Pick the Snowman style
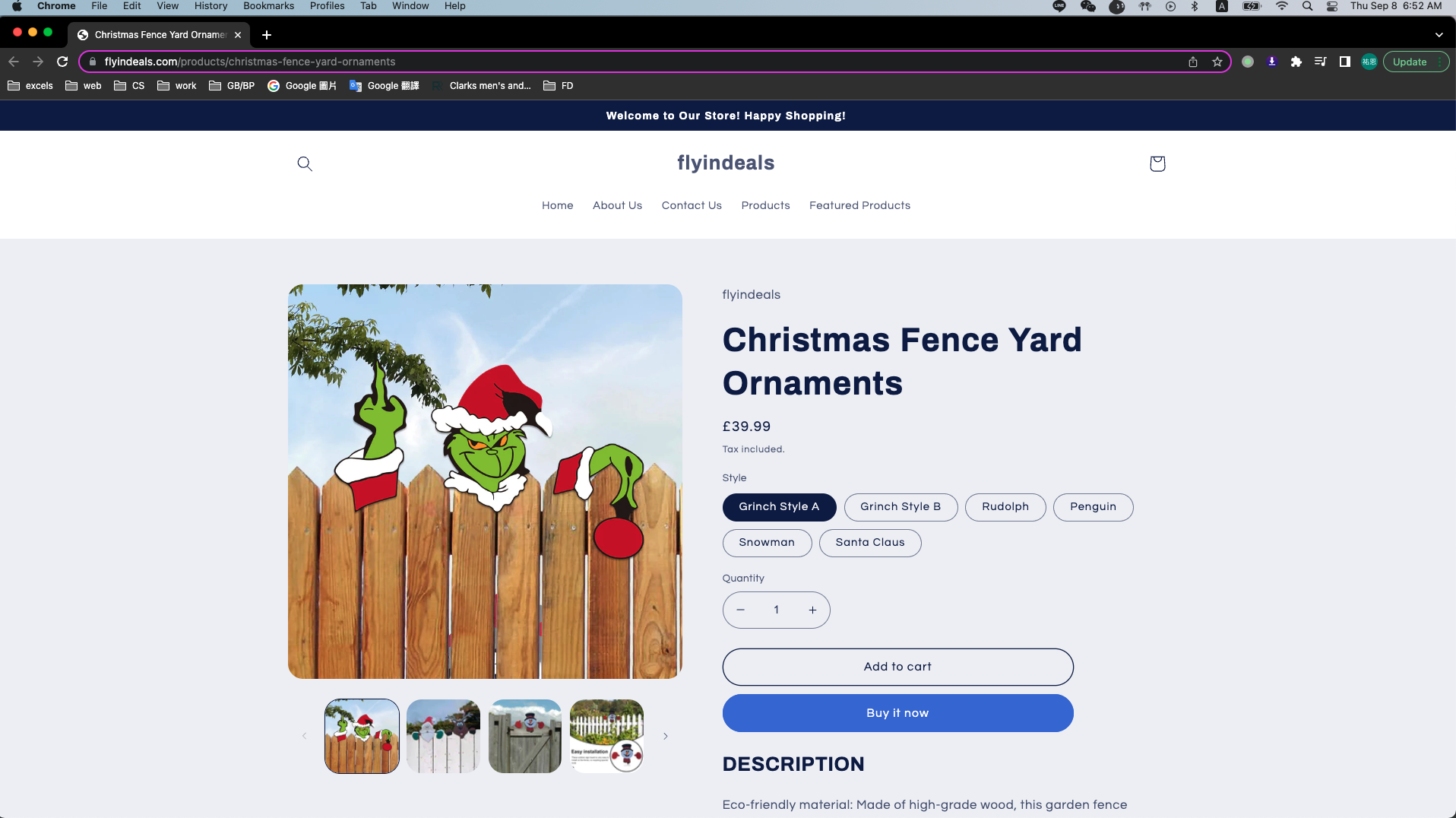 coord(767,543)
